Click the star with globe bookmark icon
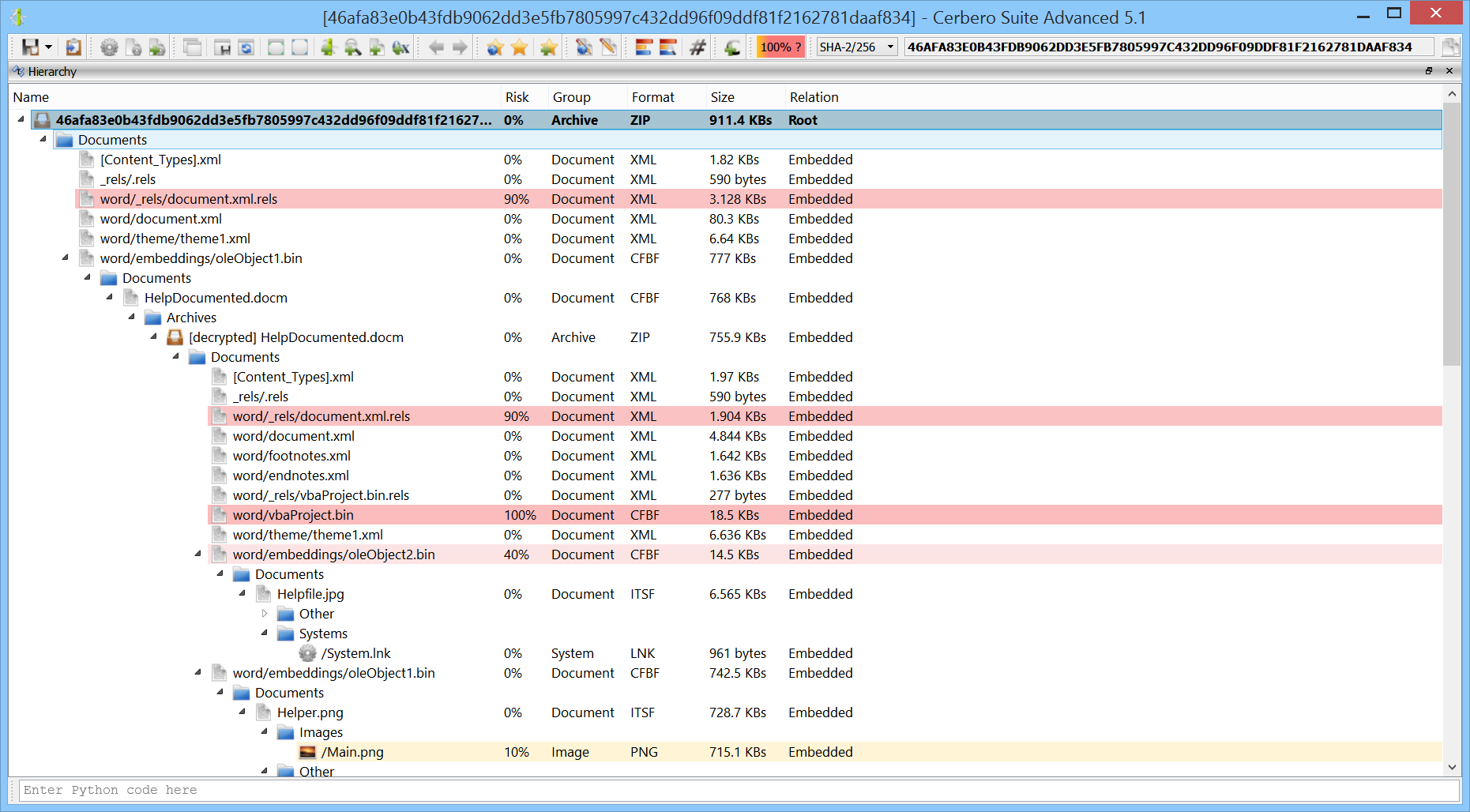1470x812 pixels. click(495, 47)
